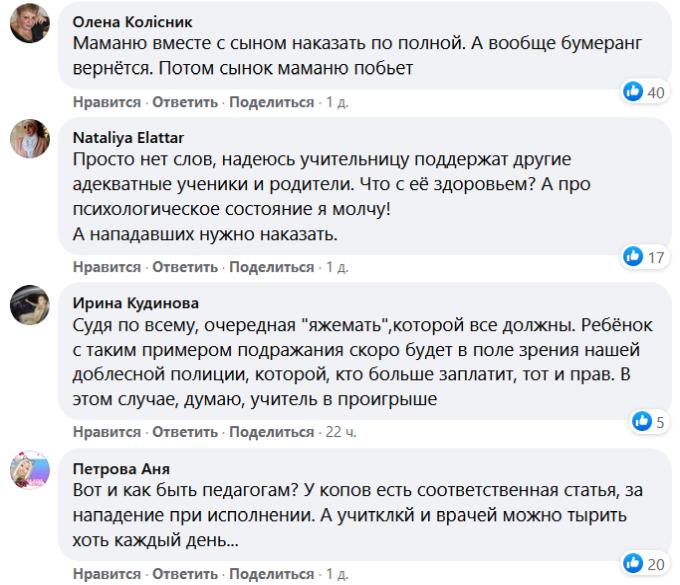Open Олена Колісник profile avatar
Screen dimensions: 680x585
(x=29, y=23)
